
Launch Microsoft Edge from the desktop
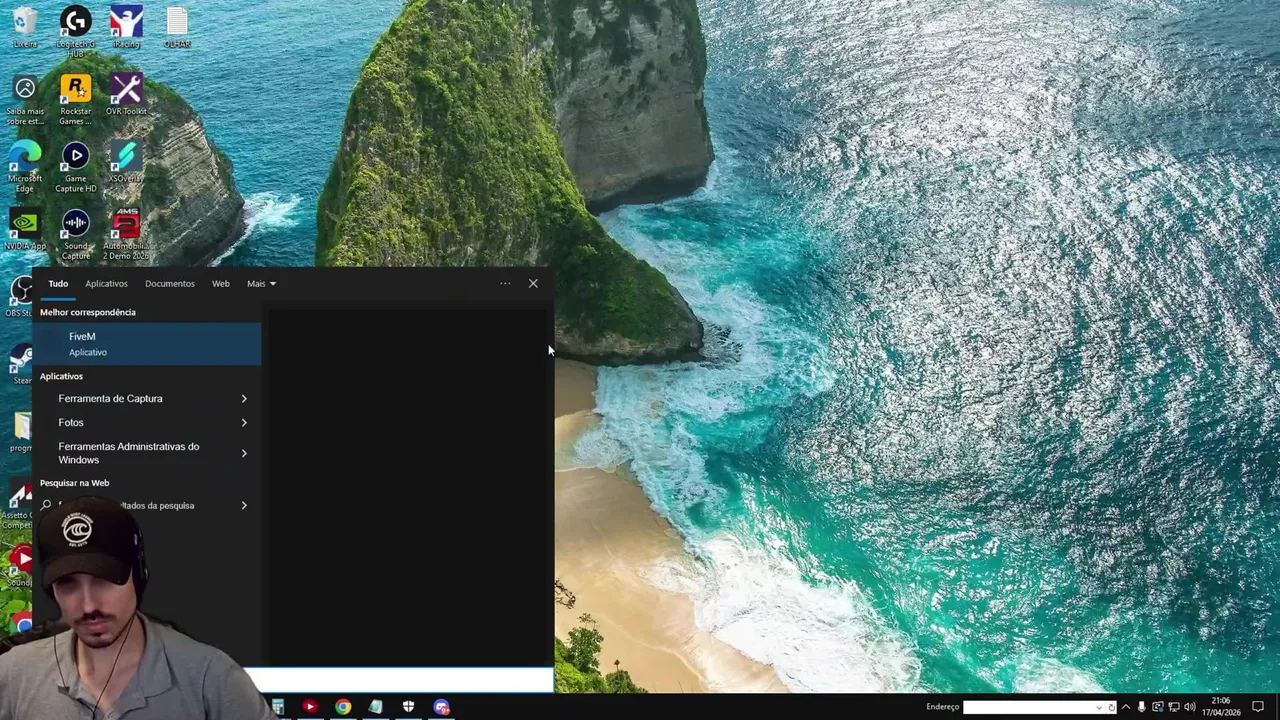click(25, 167)
